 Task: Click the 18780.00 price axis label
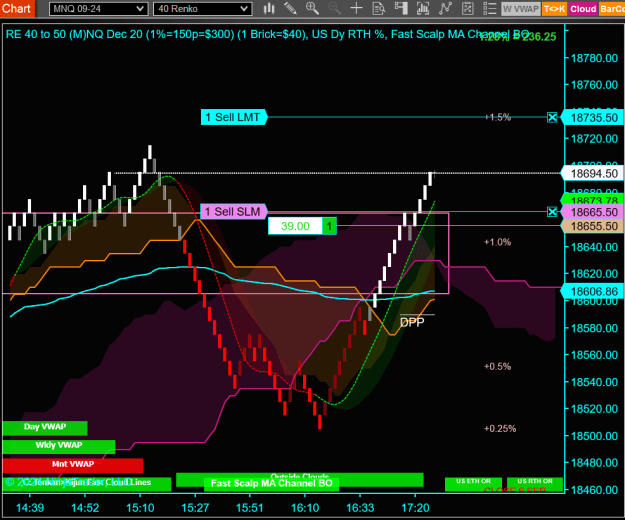point(594,58)
